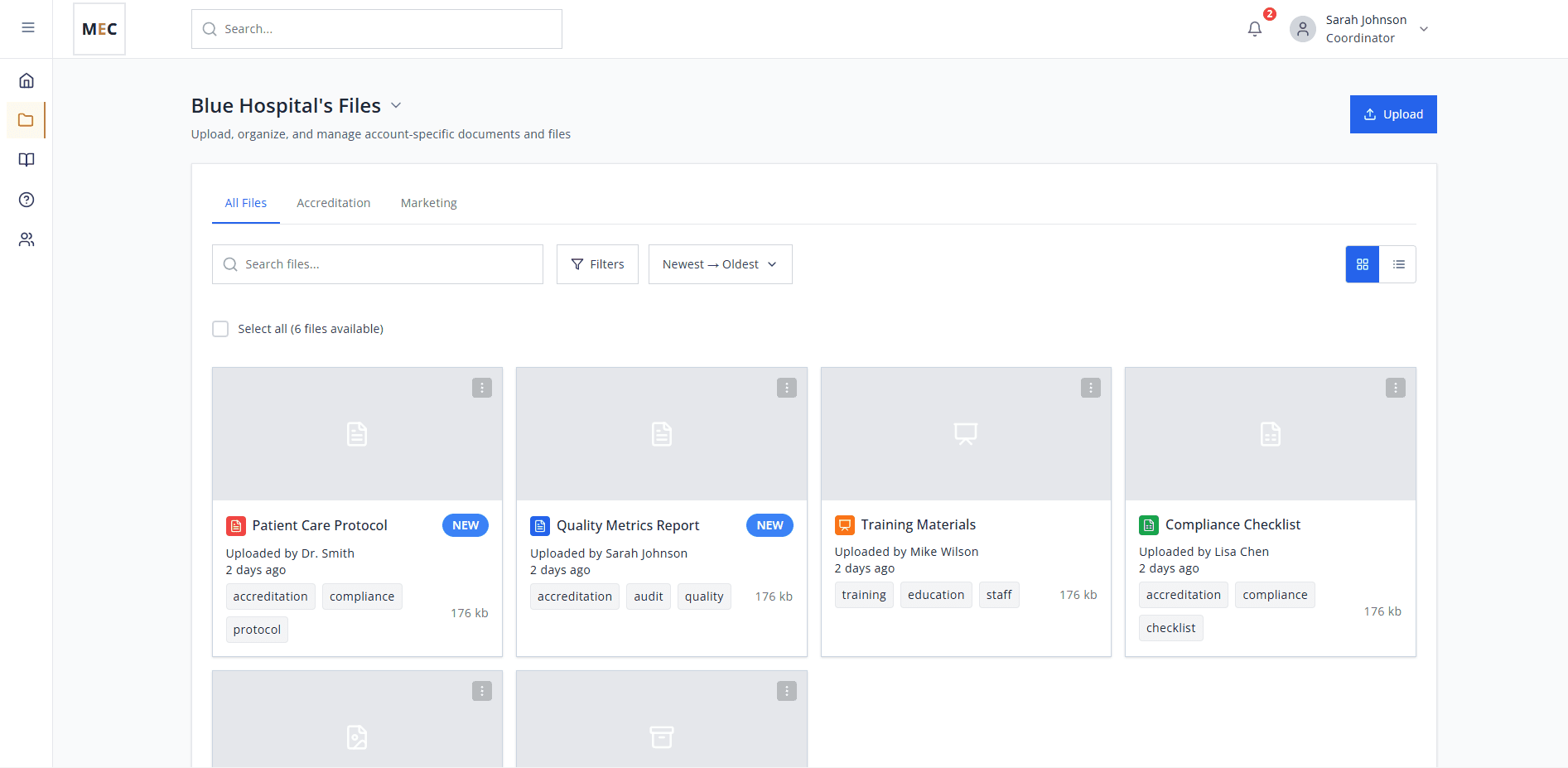The width and height of the screenshot is (1568, 768).
Task: Click 'Uploaded by Mike Wilson' text
Action: tap(906, 552)
